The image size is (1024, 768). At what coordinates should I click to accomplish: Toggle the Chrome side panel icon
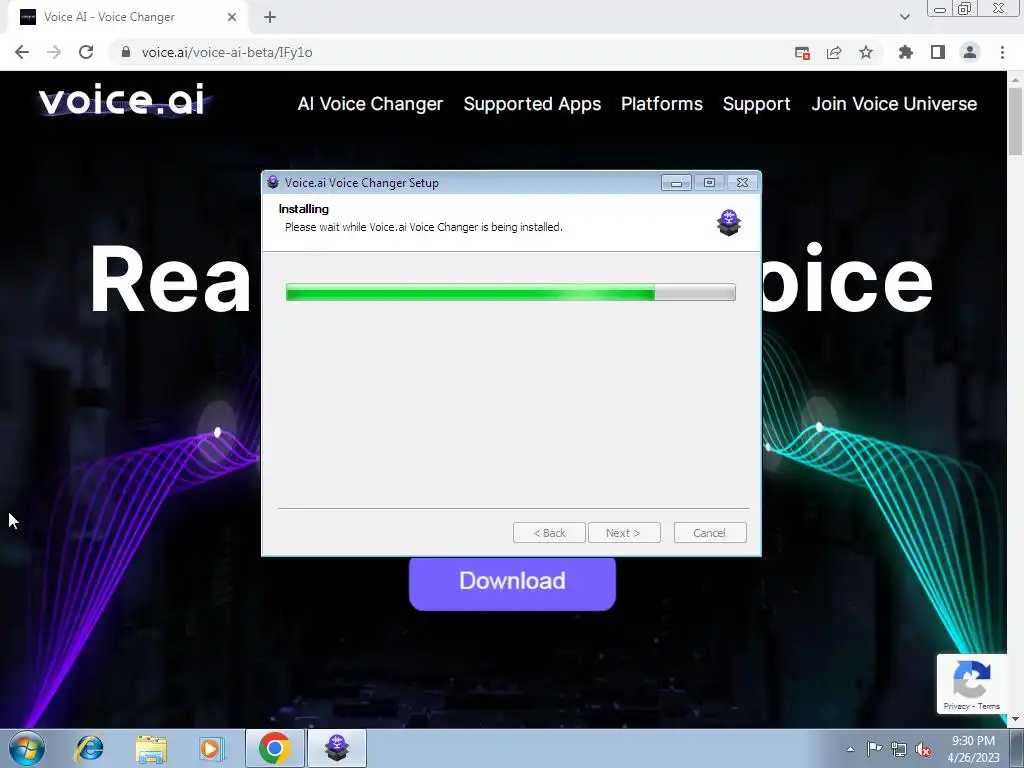tap(938, 52)
